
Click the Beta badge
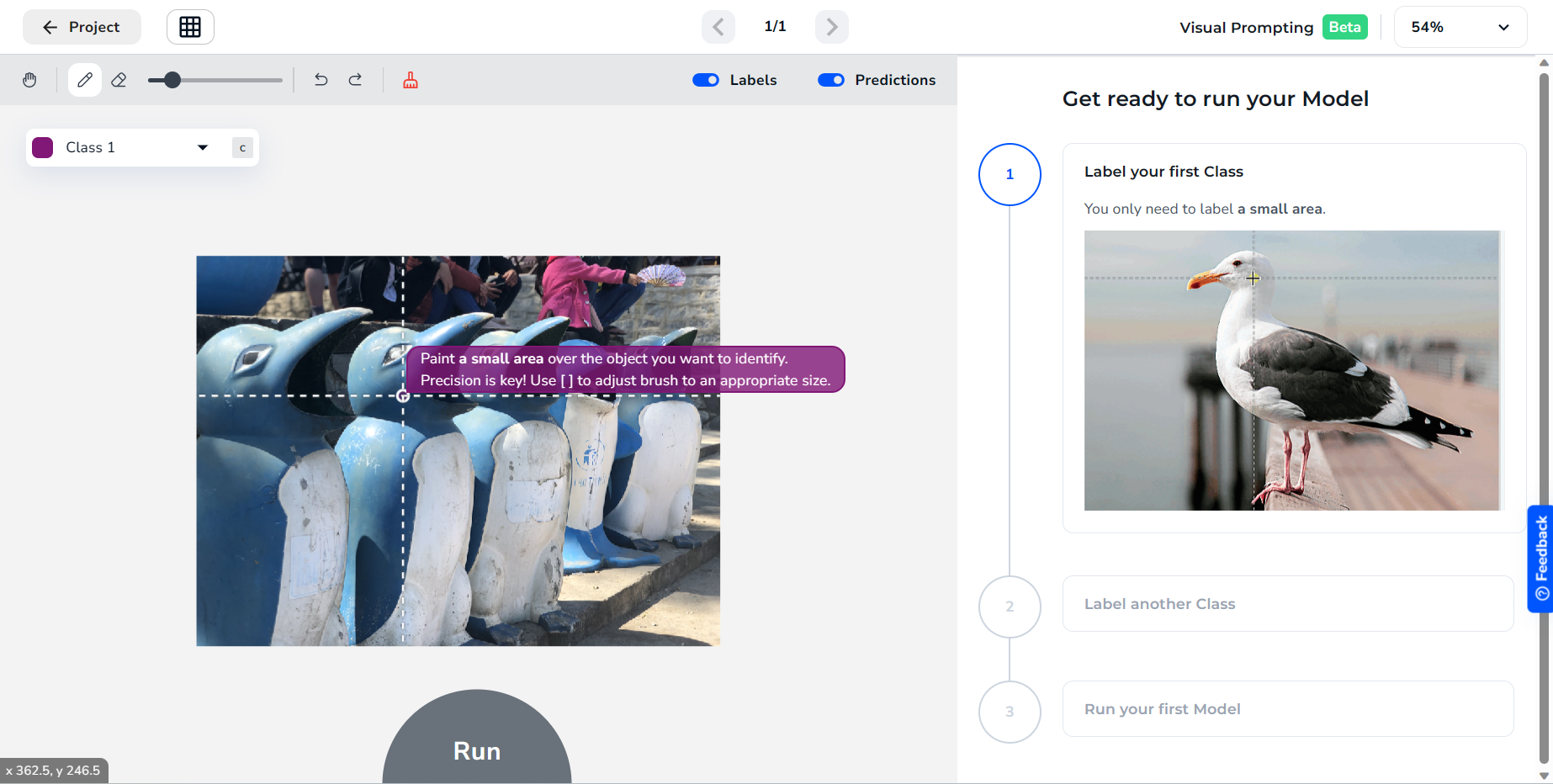pos(1344,27)
